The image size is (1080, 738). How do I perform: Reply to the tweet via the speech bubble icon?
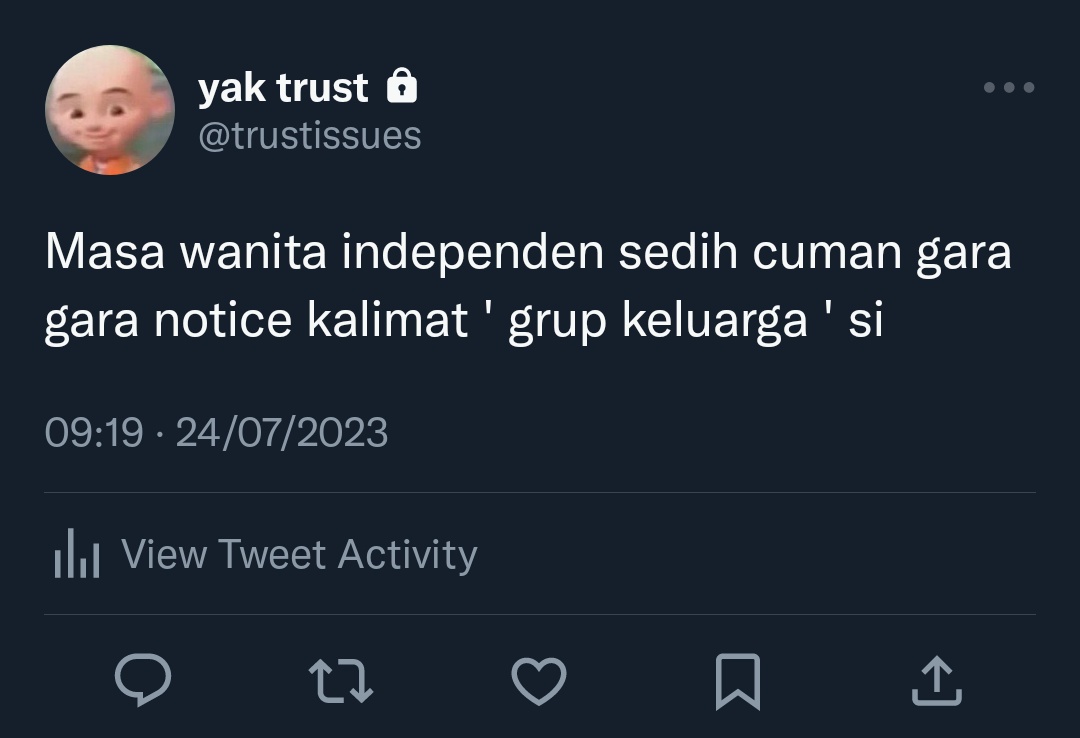click(143, 680)
